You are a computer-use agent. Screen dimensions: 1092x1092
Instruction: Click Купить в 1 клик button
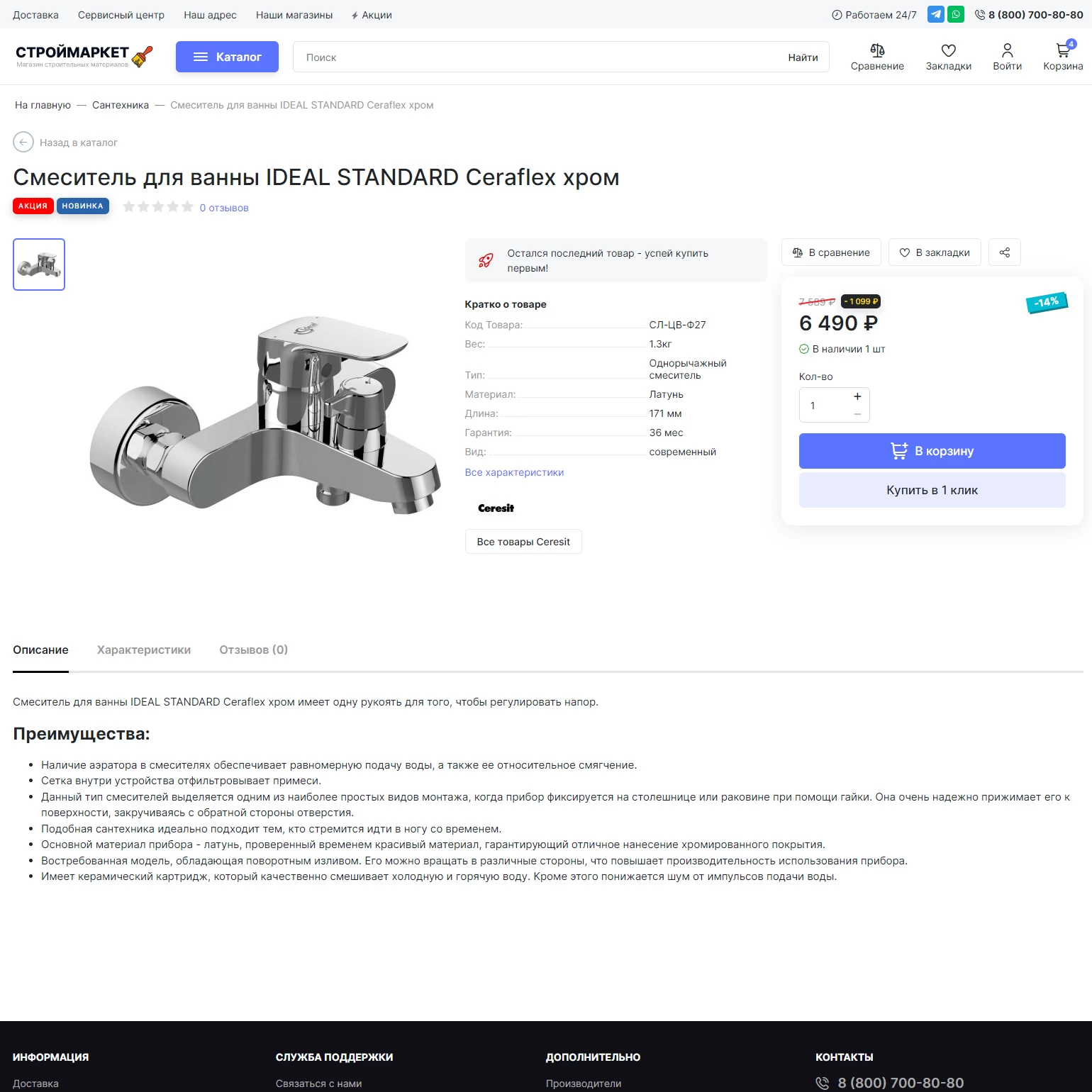tap(932, 490)
